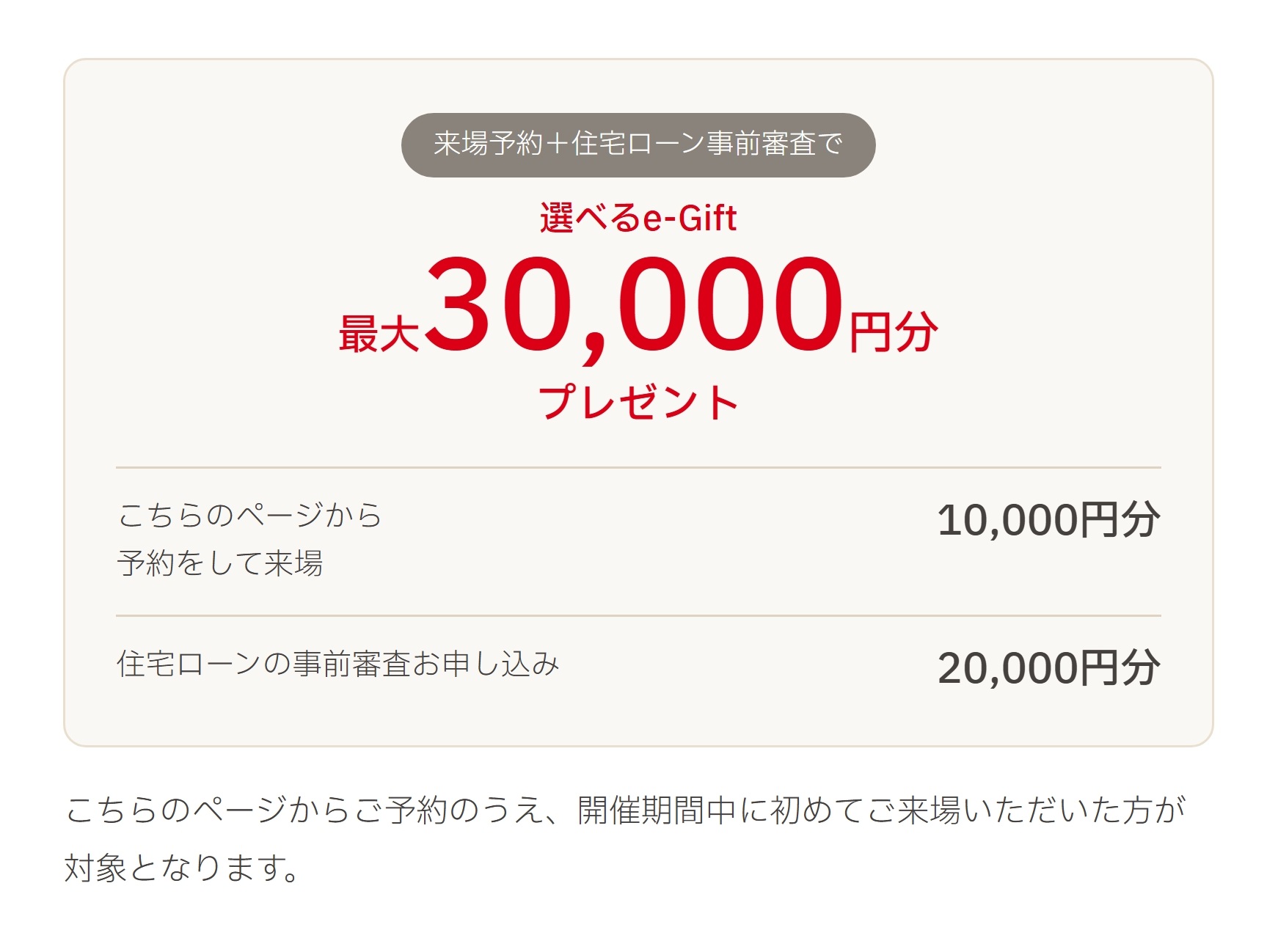Click the 10,000円分 amount
The width and height of the screenshot is (1278, 952).
point(1049,520)
